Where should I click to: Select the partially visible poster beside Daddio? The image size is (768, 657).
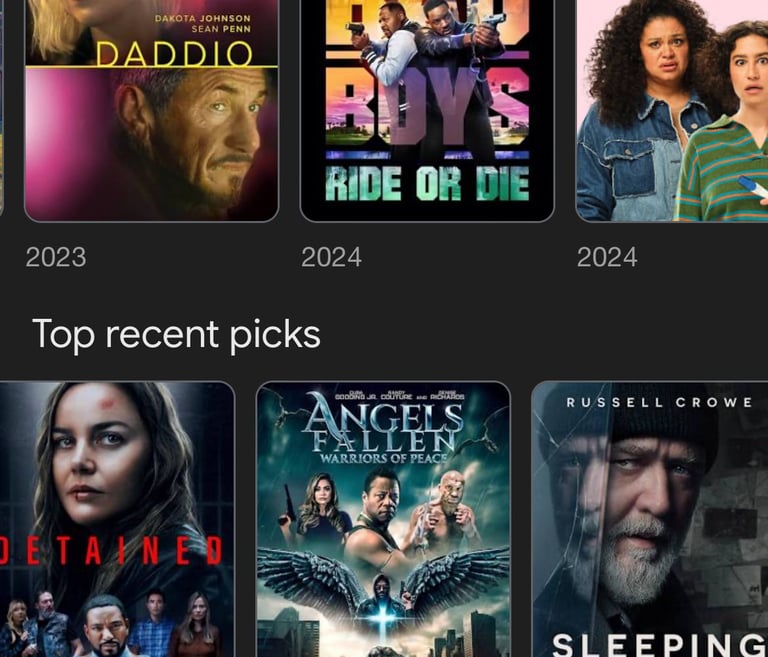pyautogui.click(x=1, y=110)
